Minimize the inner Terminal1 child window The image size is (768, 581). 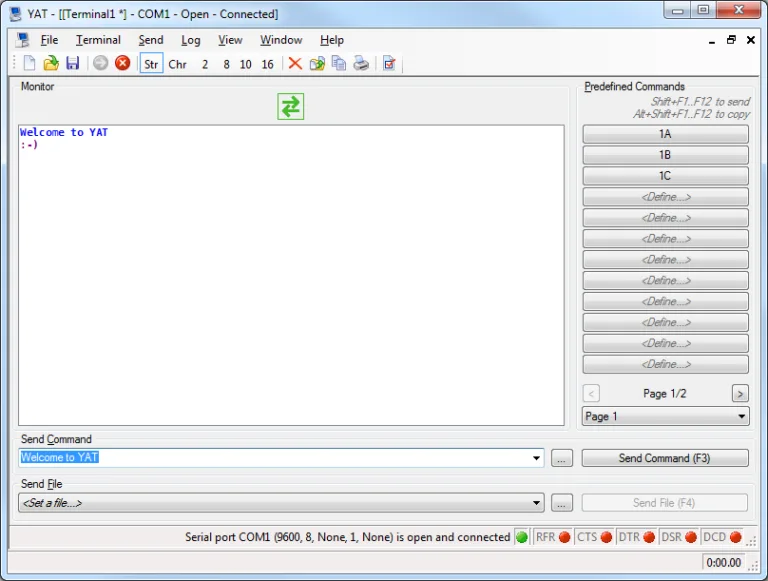(x=712, y=41)
